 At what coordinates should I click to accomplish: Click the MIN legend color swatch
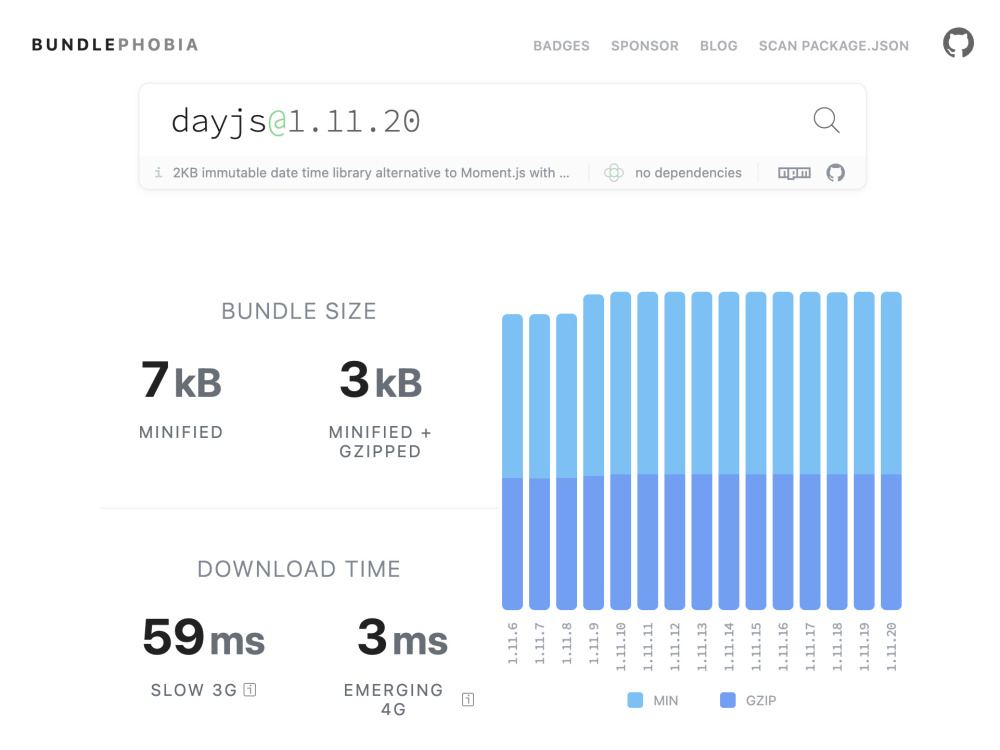tap(635, 700)
